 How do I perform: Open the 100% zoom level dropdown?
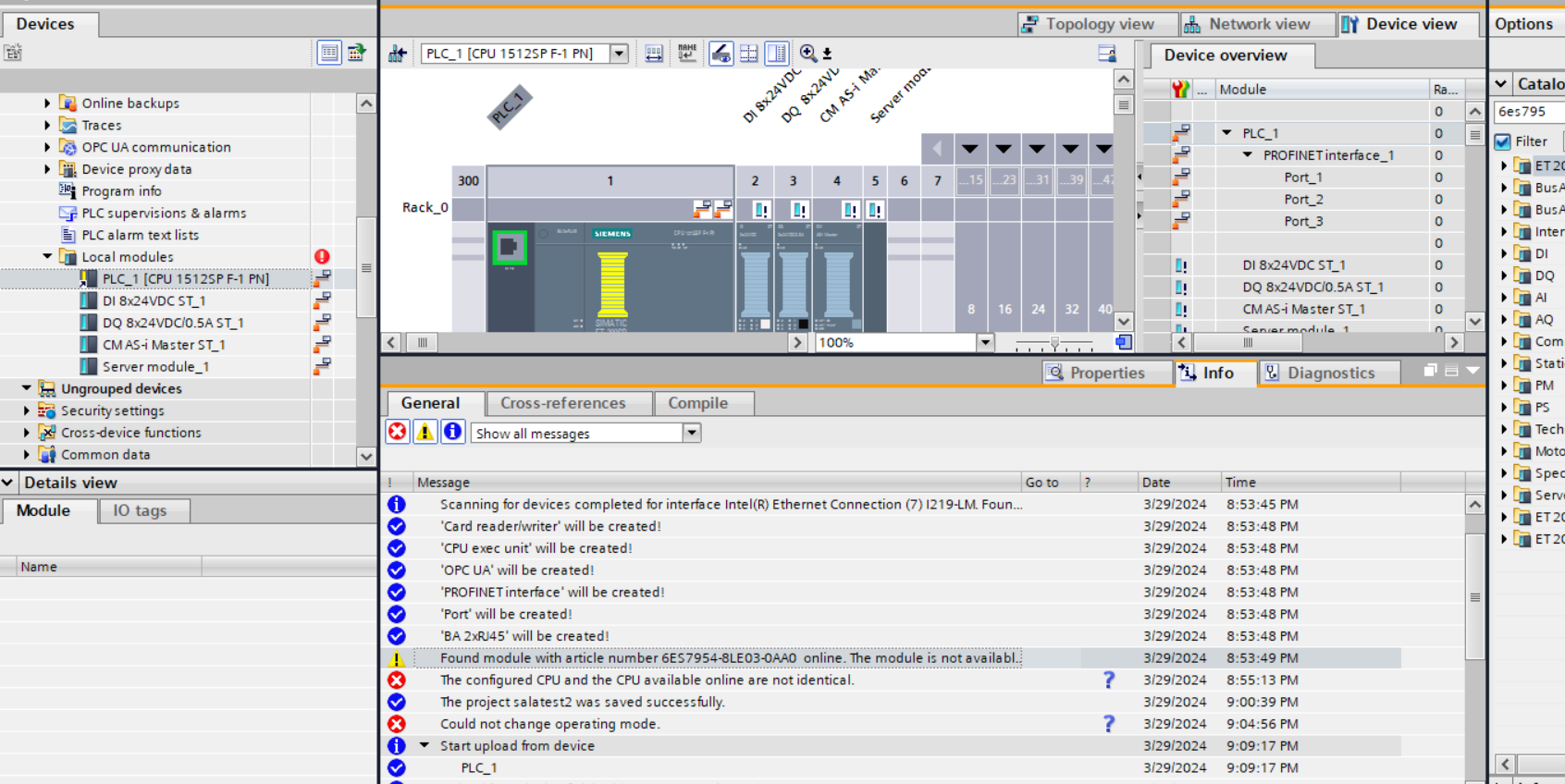click(985, 342)
